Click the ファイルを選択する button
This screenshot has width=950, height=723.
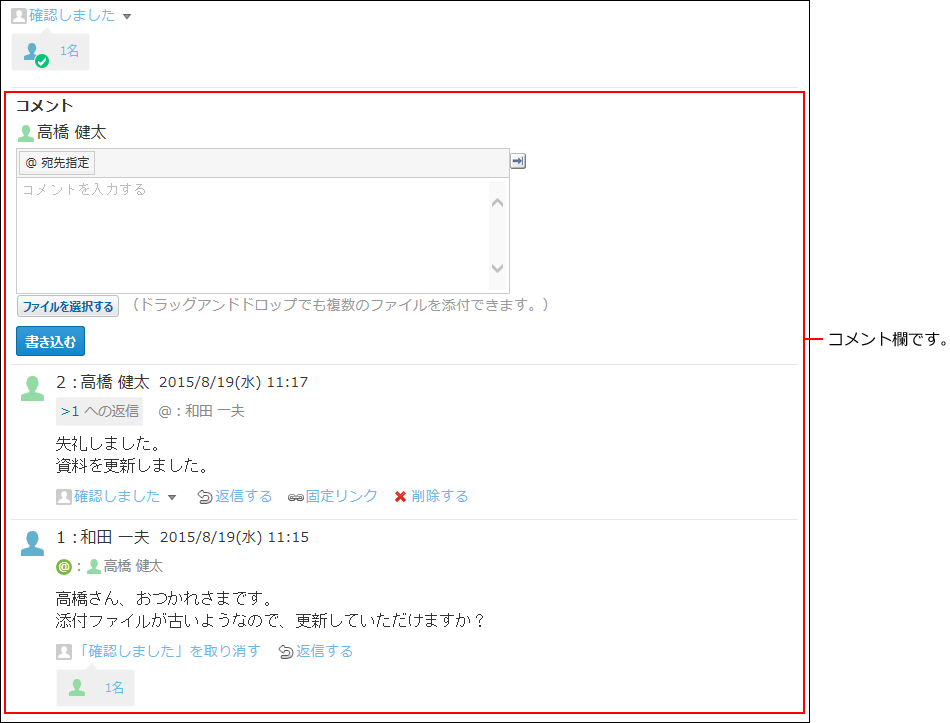(x=68, y=307)
